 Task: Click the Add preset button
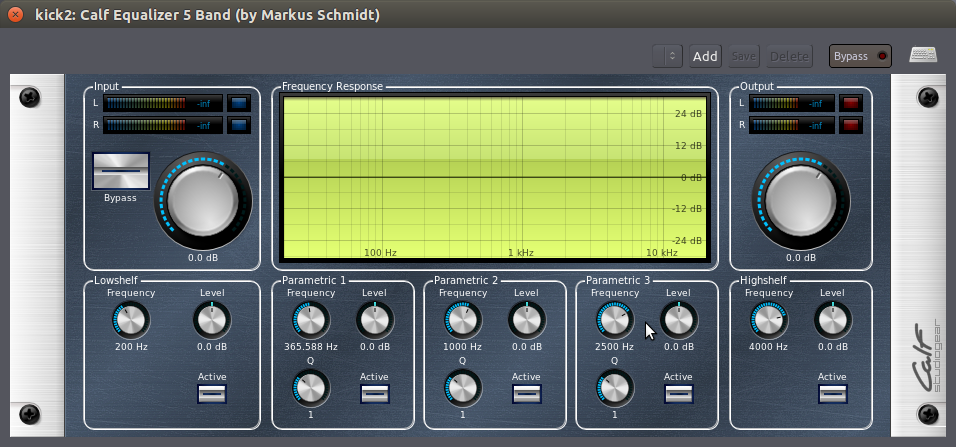[705, 56]
